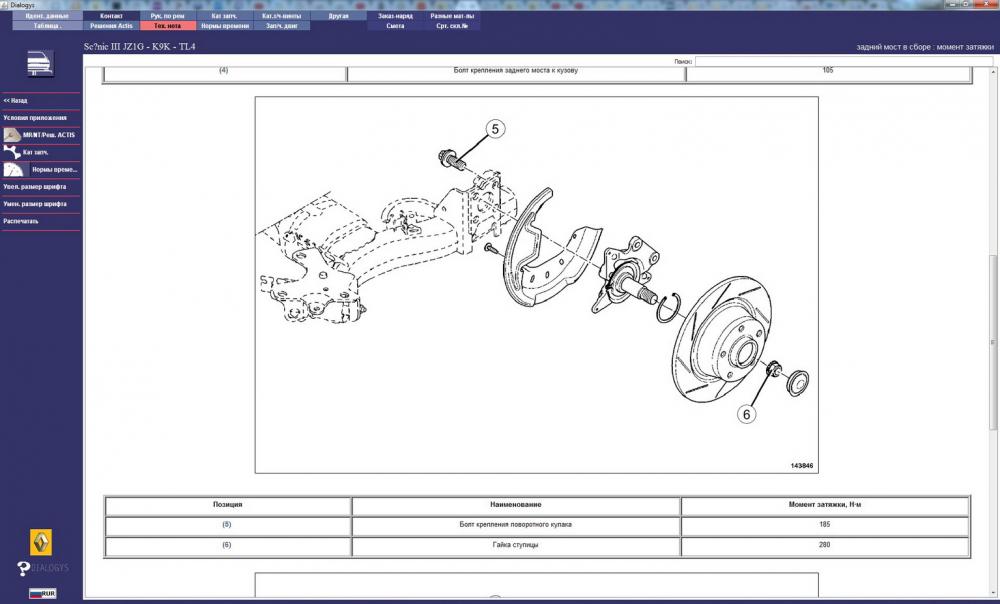Click the Поиск search input field

pos(844,61)
